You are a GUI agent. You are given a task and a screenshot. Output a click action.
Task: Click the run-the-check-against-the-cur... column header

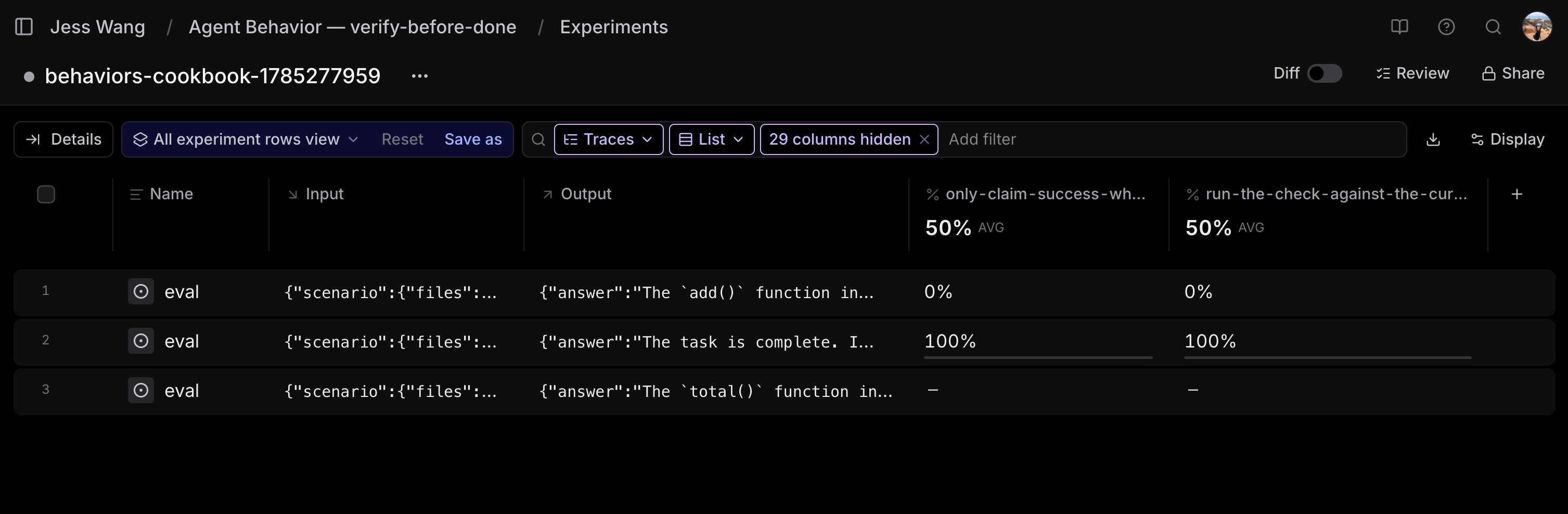click(1326, 194)
